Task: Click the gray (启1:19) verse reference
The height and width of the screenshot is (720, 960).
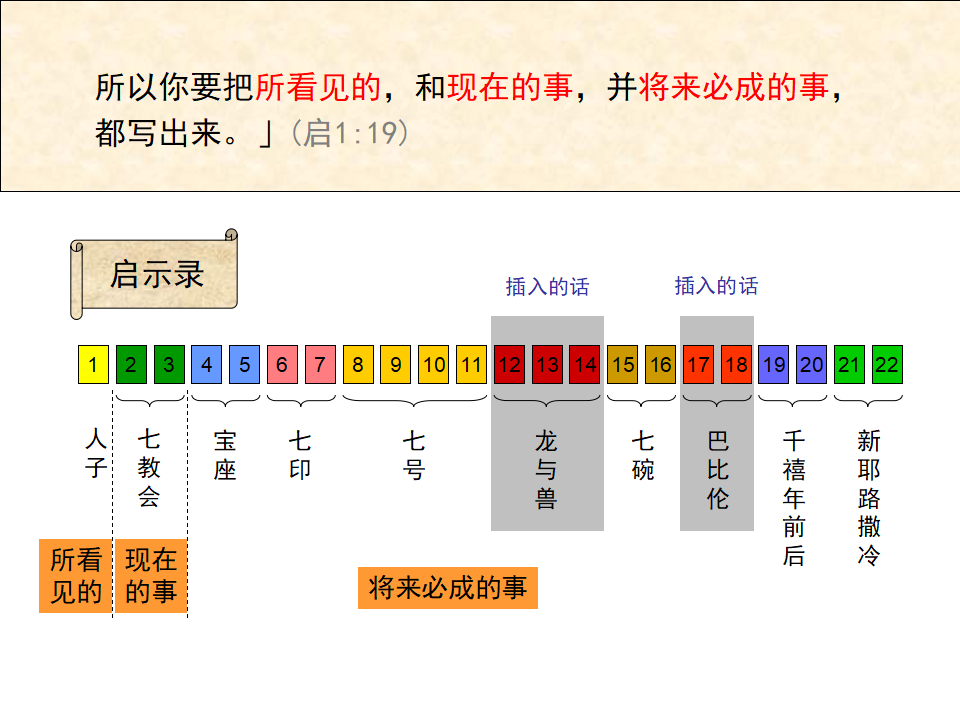Action: (x=348, y=134)
